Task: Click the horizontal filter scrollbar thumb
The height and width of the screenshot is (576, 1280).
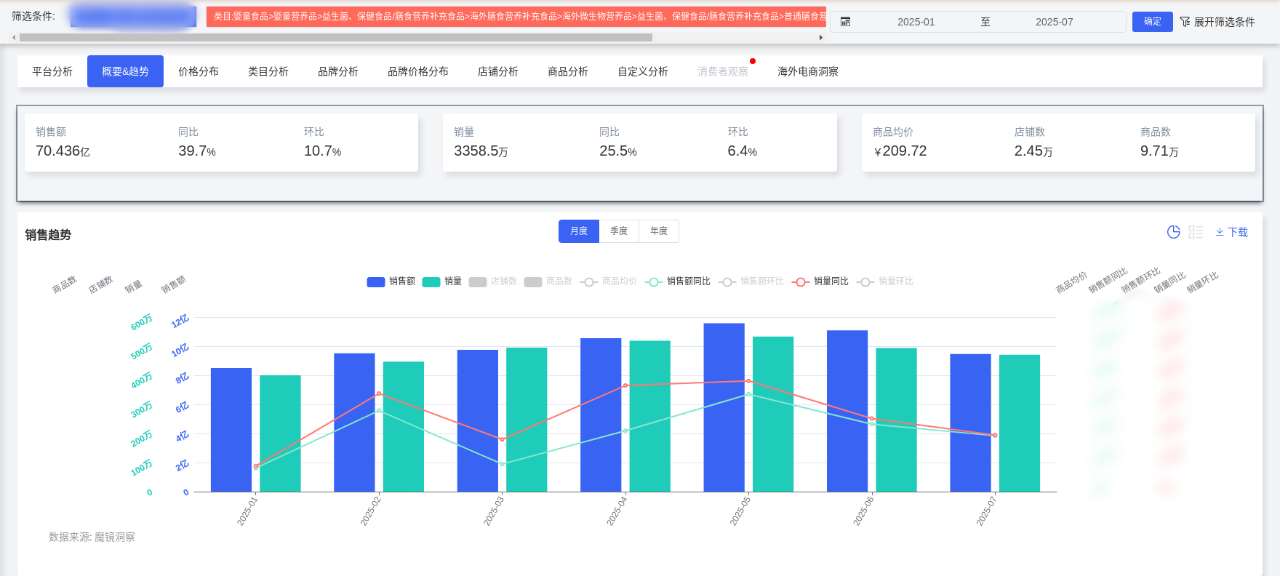Action: 335,37
